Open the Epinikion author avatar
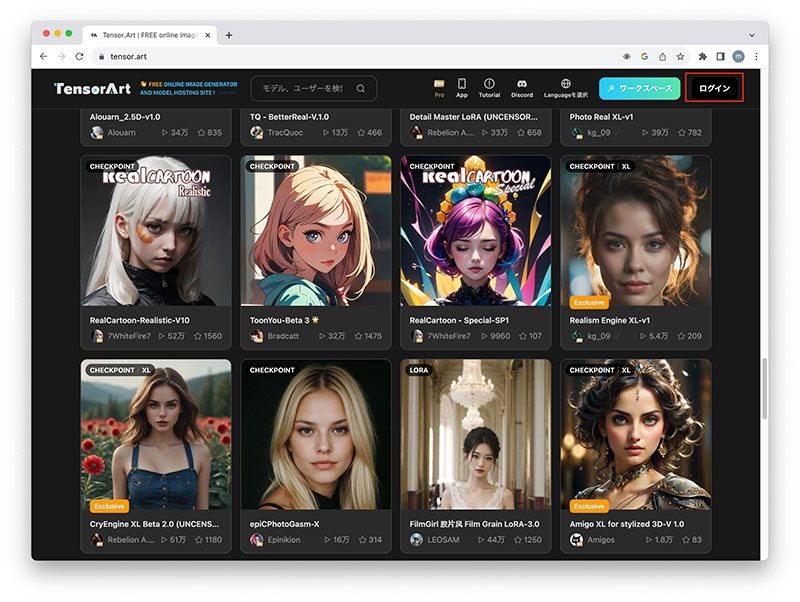This screenshot has width=800, height=602. tap(257, 540)
